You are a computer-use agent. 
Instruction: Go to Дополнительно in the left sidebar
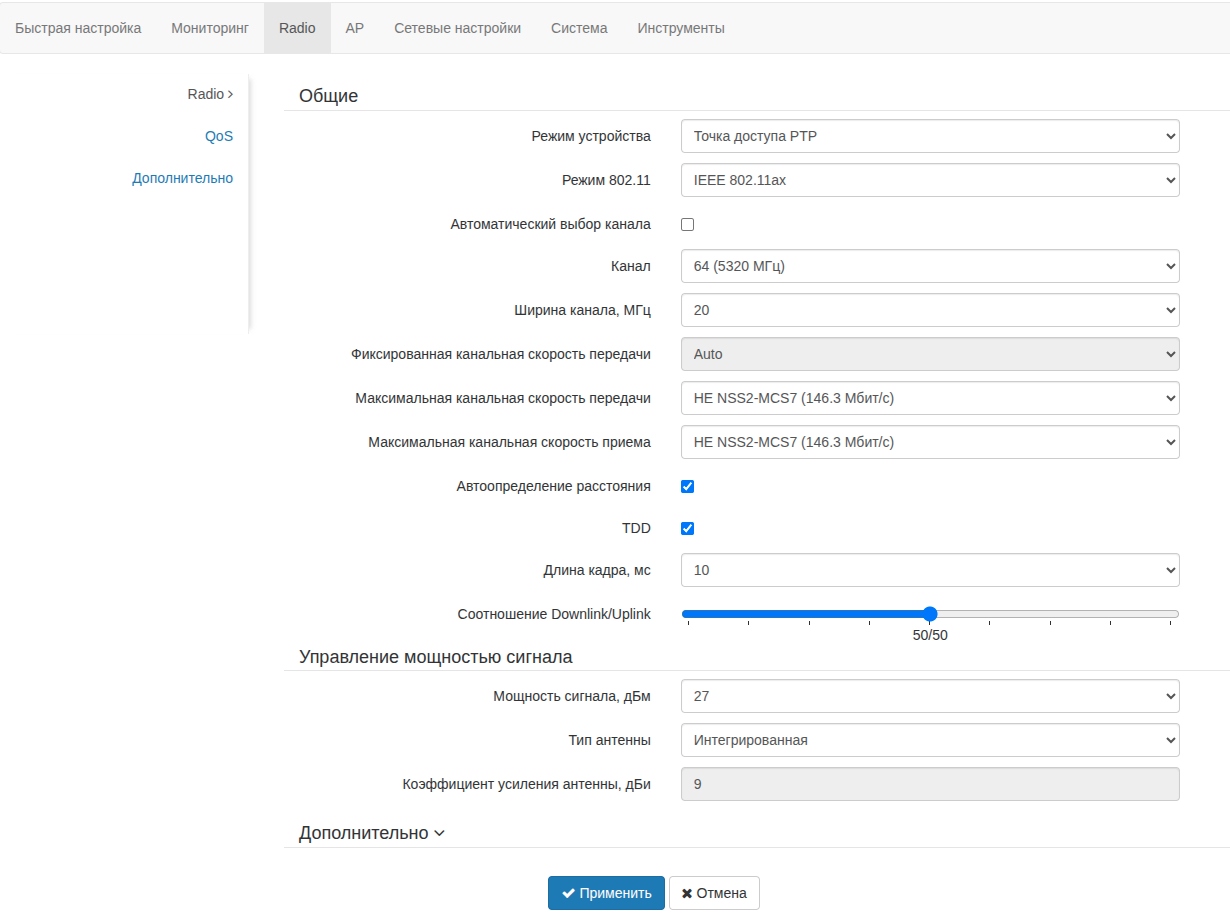pyautogui.click(x=182, y=178)
